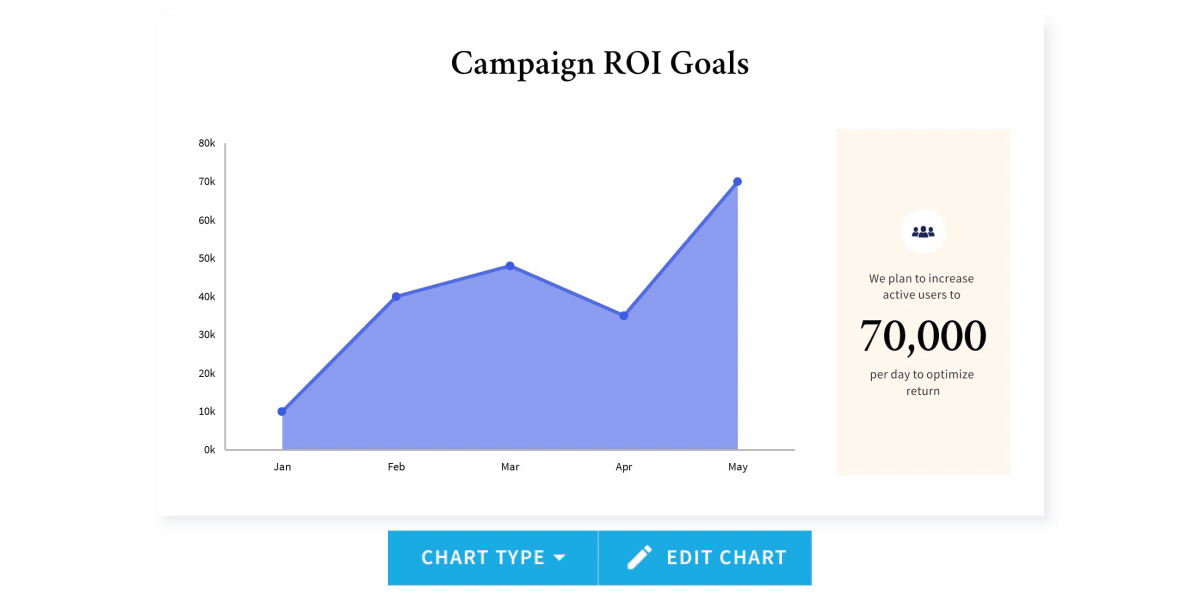Click "per day to optimize return" text

922,383
